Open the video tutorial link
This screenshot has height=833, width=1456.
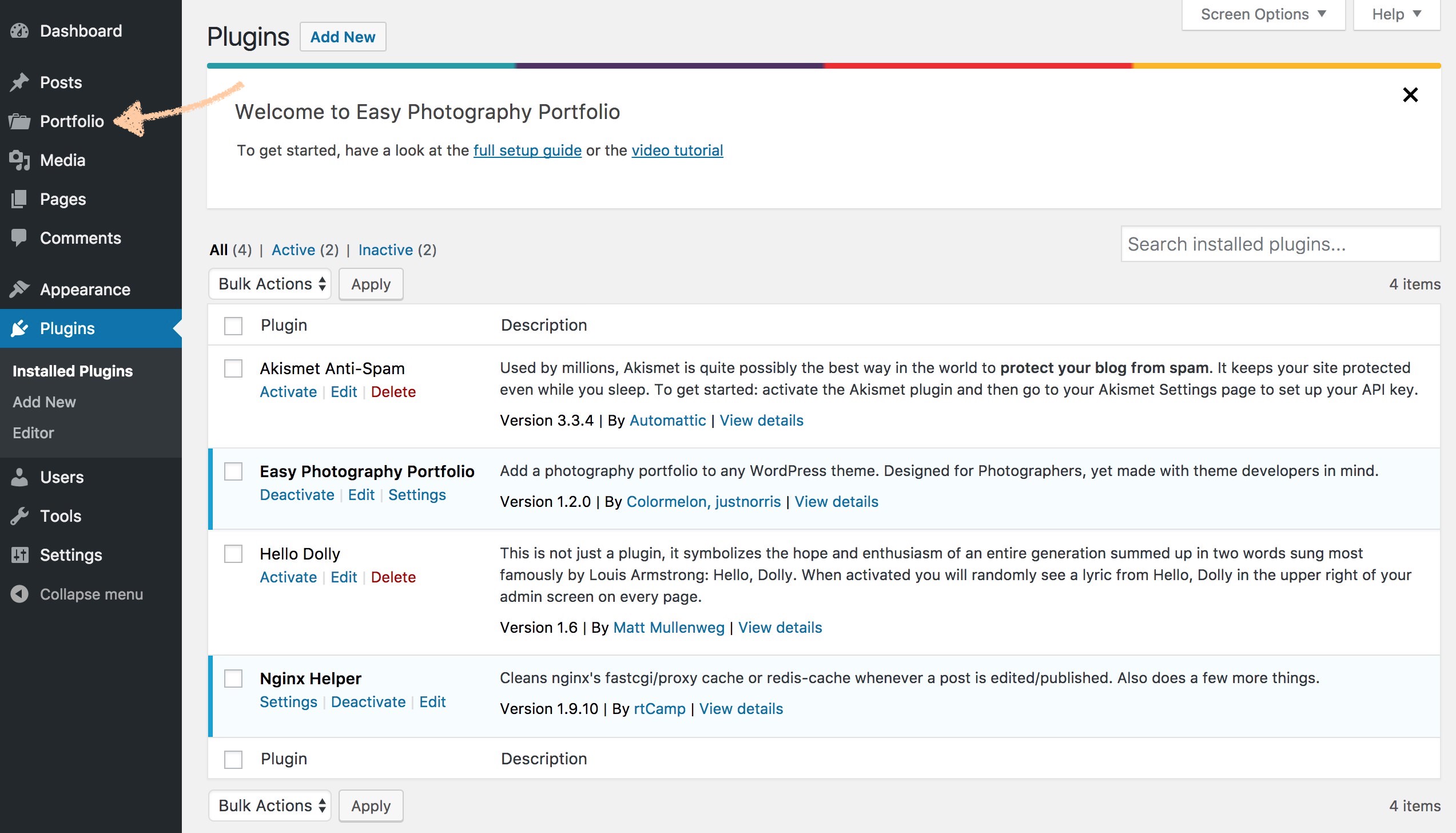pos(677,150)
